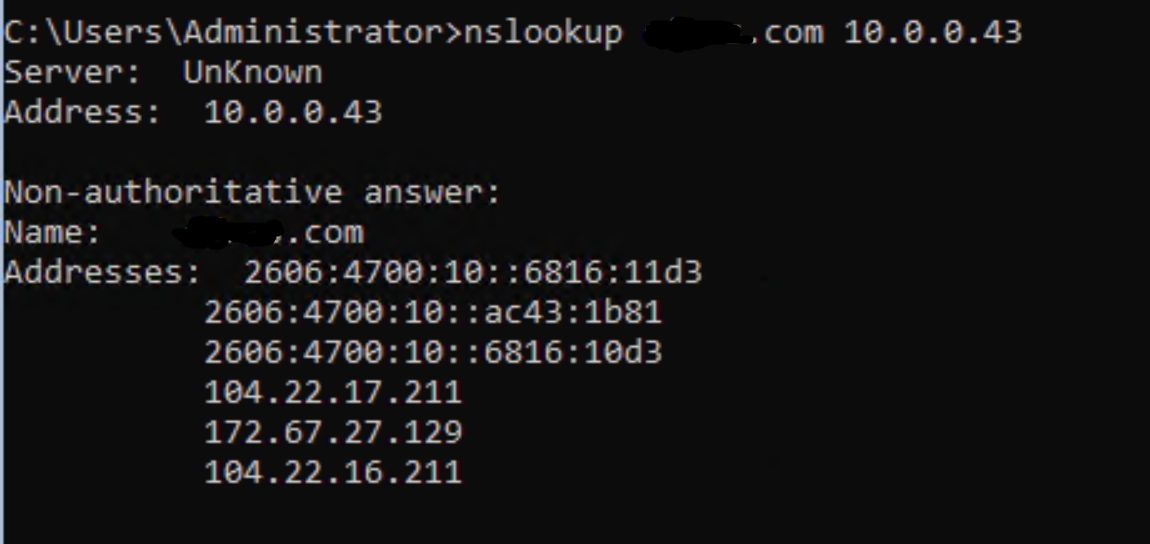Image resolution: width=1150 pixels, height=544 pixels.
Task: Click 10.0.0.43 on the Address line
Action: click(293, 112)
